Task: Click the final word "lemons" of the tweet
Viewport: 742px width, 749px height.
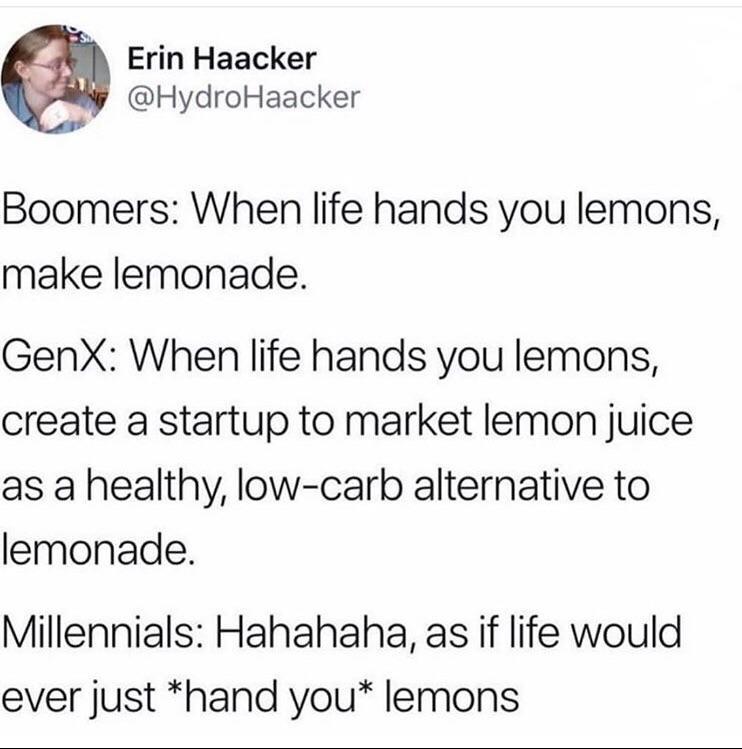Action: click(452, 697)
